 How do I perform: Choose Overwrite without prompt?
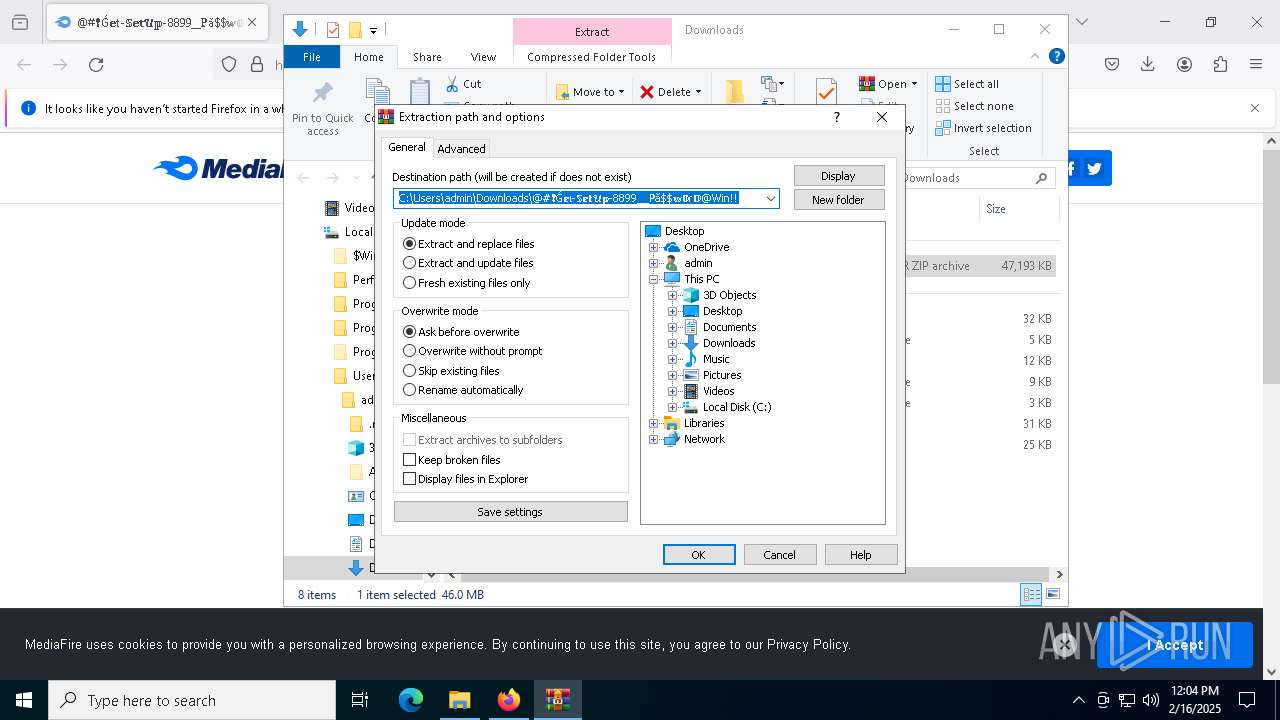(x=409, y=351)
